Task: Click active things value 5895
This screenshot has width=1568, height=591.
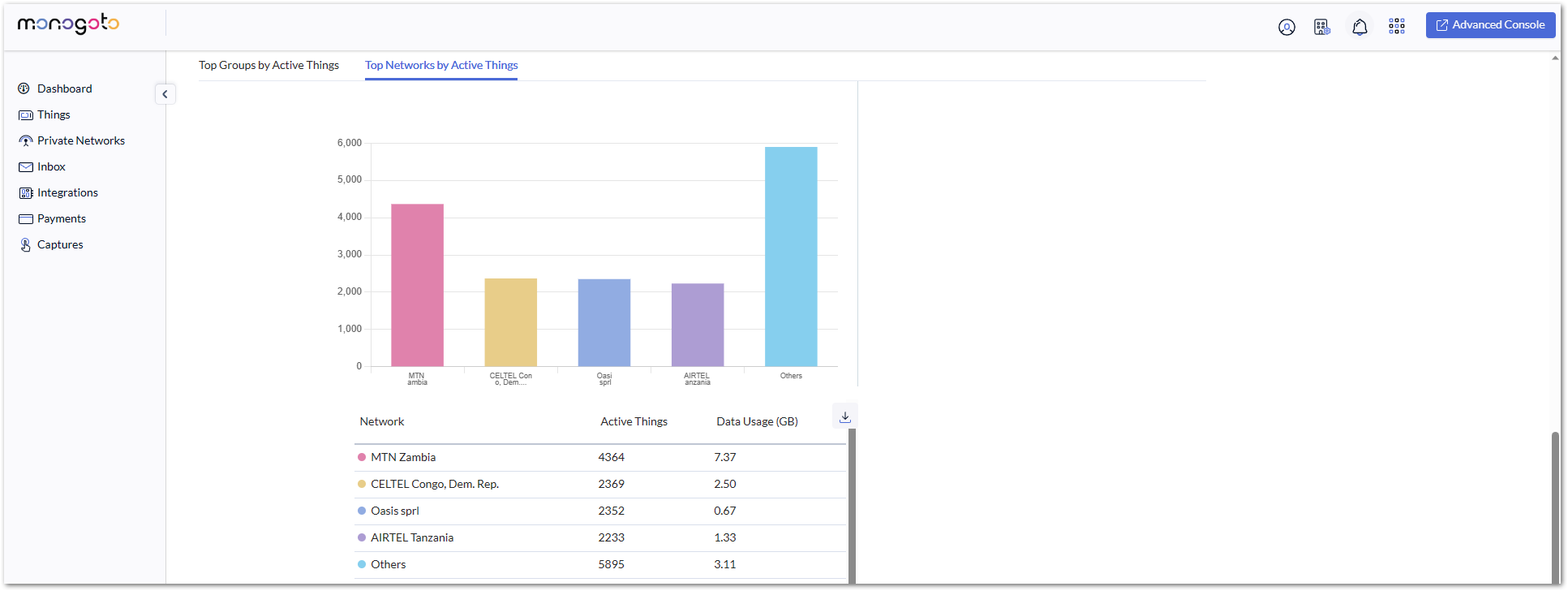Action: 612,564
